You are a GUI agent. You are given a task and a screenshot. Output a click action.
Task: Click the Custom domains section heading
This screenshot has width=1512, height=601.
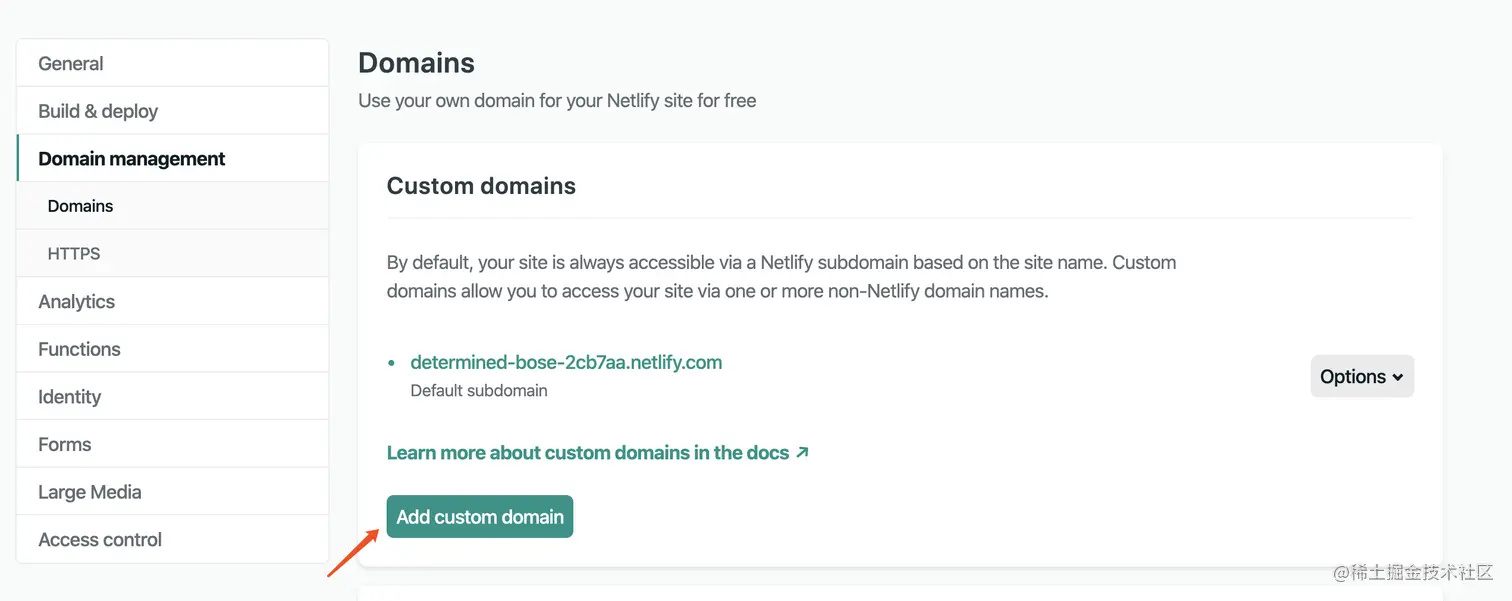click(481, 185)
